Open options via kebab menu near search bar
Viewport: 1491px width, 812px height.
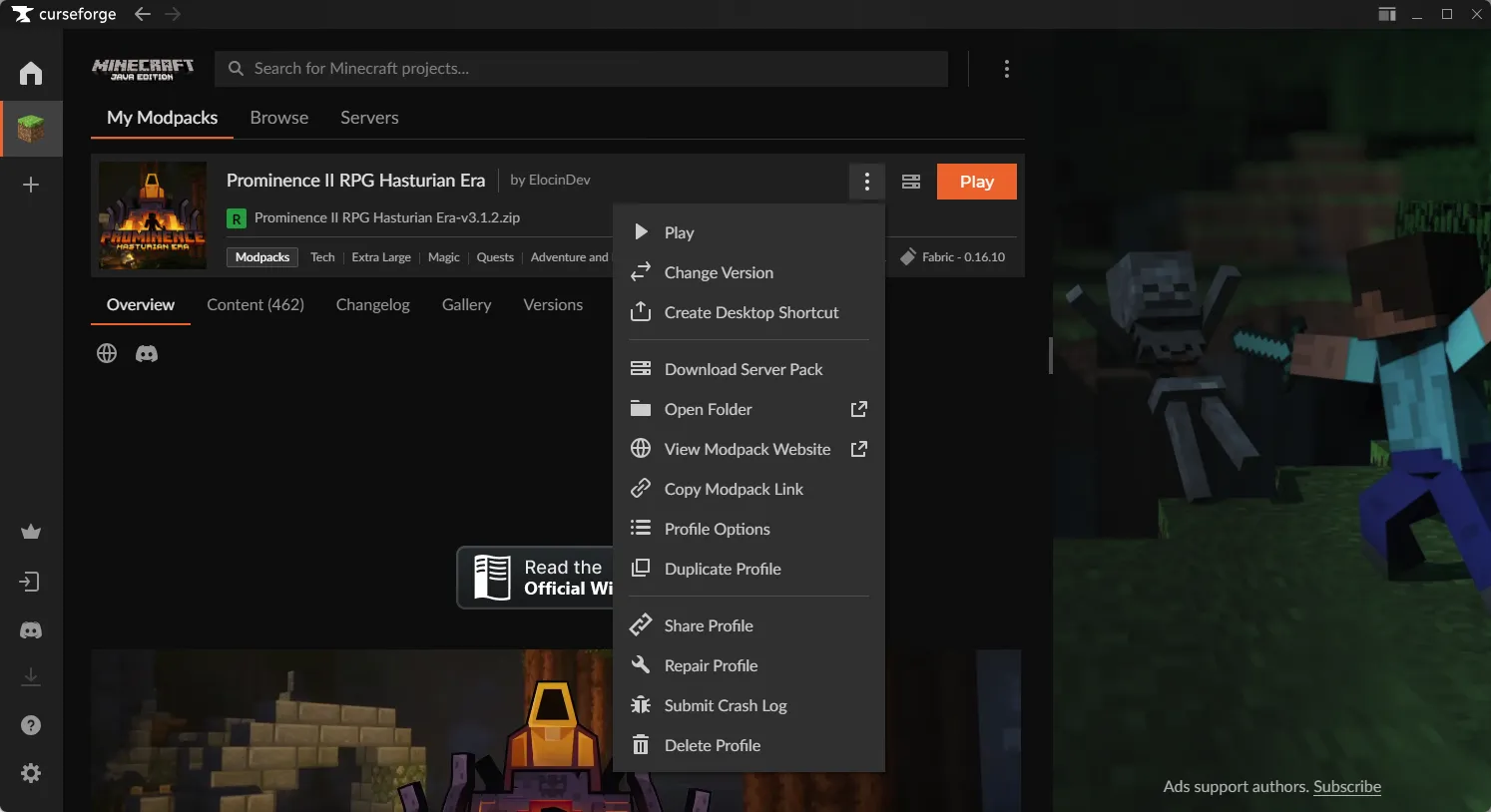(x=1007, y=69)
